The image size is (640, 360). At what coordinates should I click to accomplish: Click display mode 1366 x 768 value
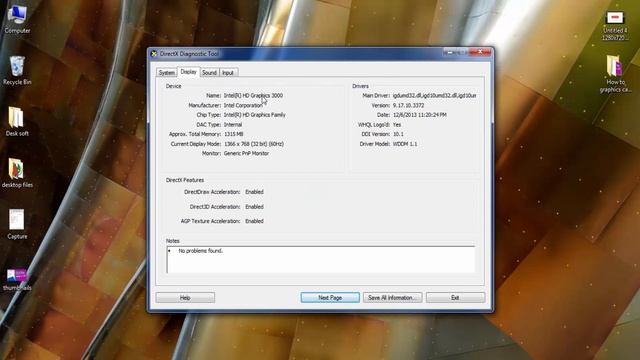coord(253,144)
